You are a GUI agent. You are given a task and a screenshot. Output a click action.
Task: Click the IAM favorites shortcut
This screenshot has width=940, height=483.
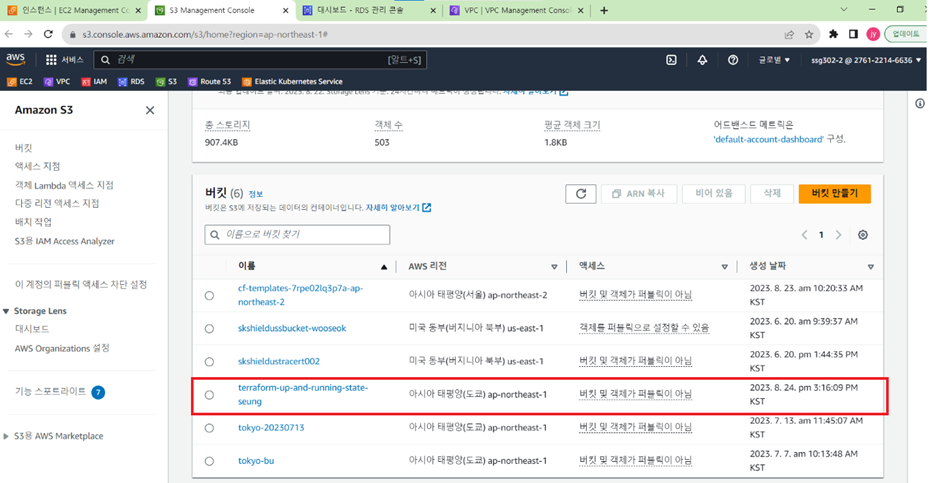click(x=94, y=81)
